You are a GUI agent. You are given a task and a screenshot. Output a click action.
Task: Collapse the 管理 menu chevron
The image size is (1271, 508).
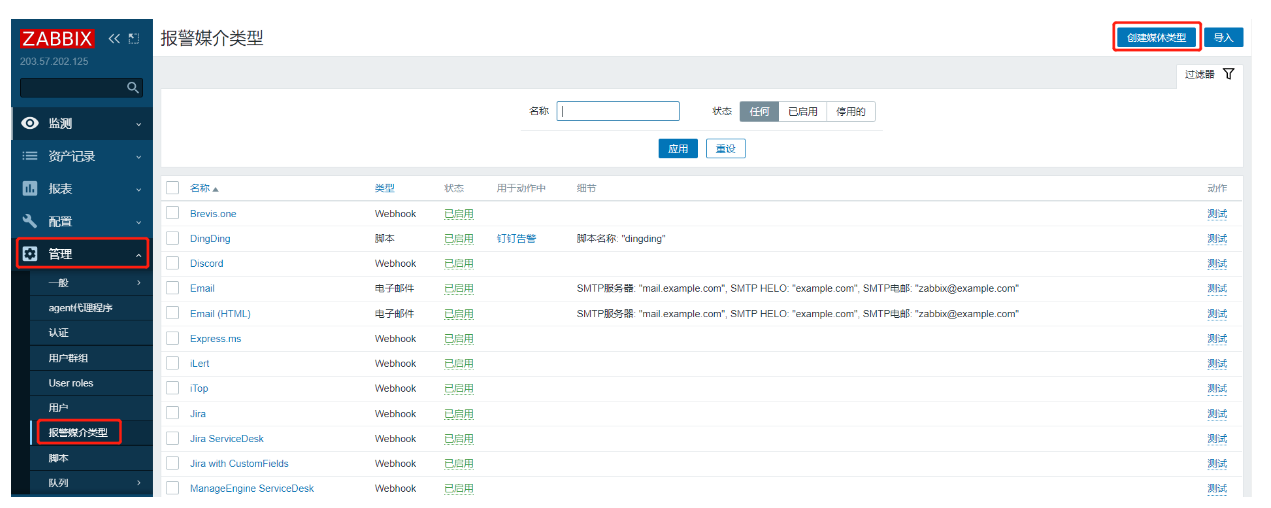tap(139, 254)
